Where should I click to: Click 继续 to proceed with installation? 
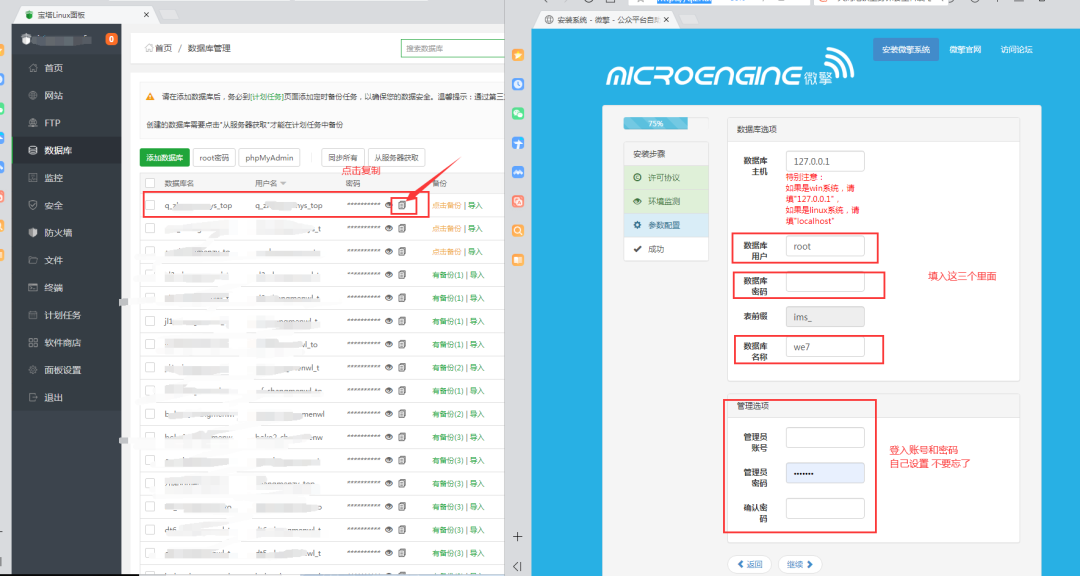coord(799,563)
